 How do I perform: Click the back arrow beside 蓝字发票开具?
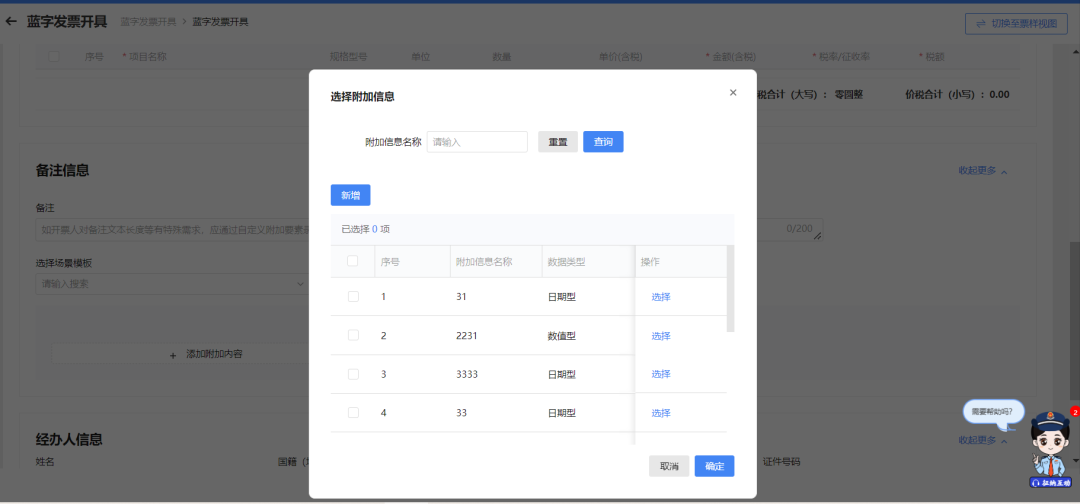pyautogui.click(x=12, y=21)
